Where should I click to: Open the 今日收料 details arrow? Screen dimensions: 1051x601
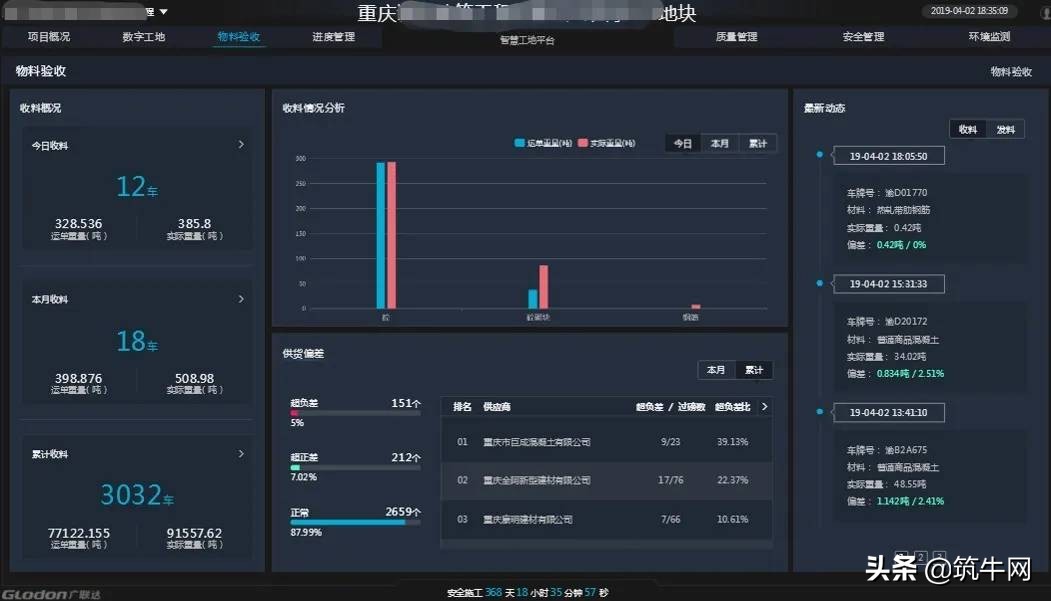pyautogui.click(x=241, y=144)
